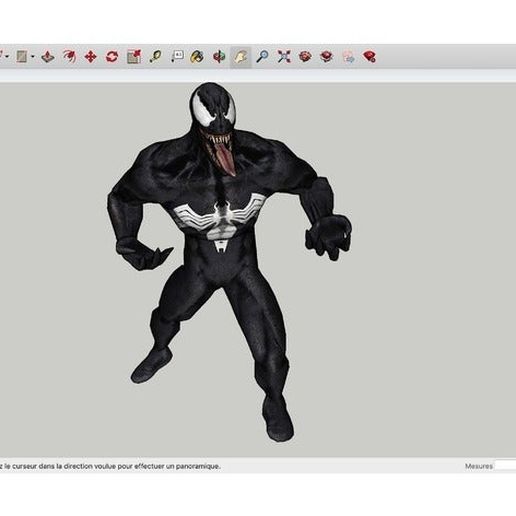The width and height of the screenshot is (516, 516).
Task: Select the Zoom magnifier tool
Action: (262, 56)
